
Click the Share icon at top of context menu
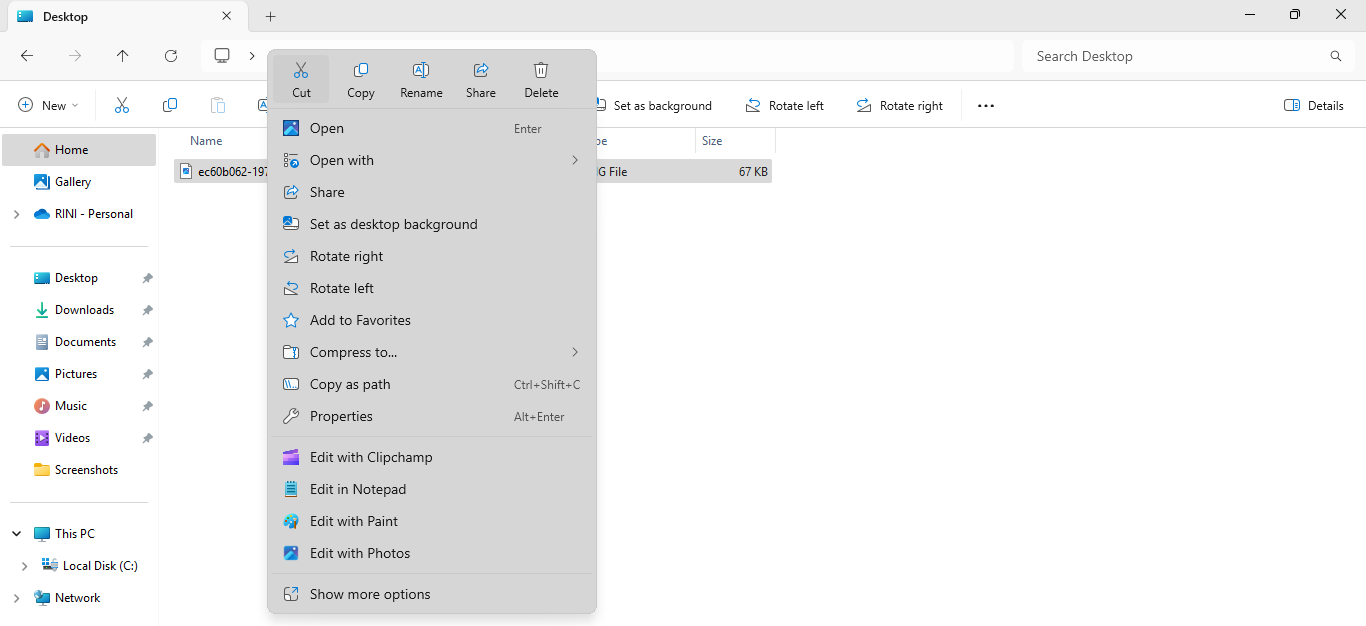click(x=481, y=71)
